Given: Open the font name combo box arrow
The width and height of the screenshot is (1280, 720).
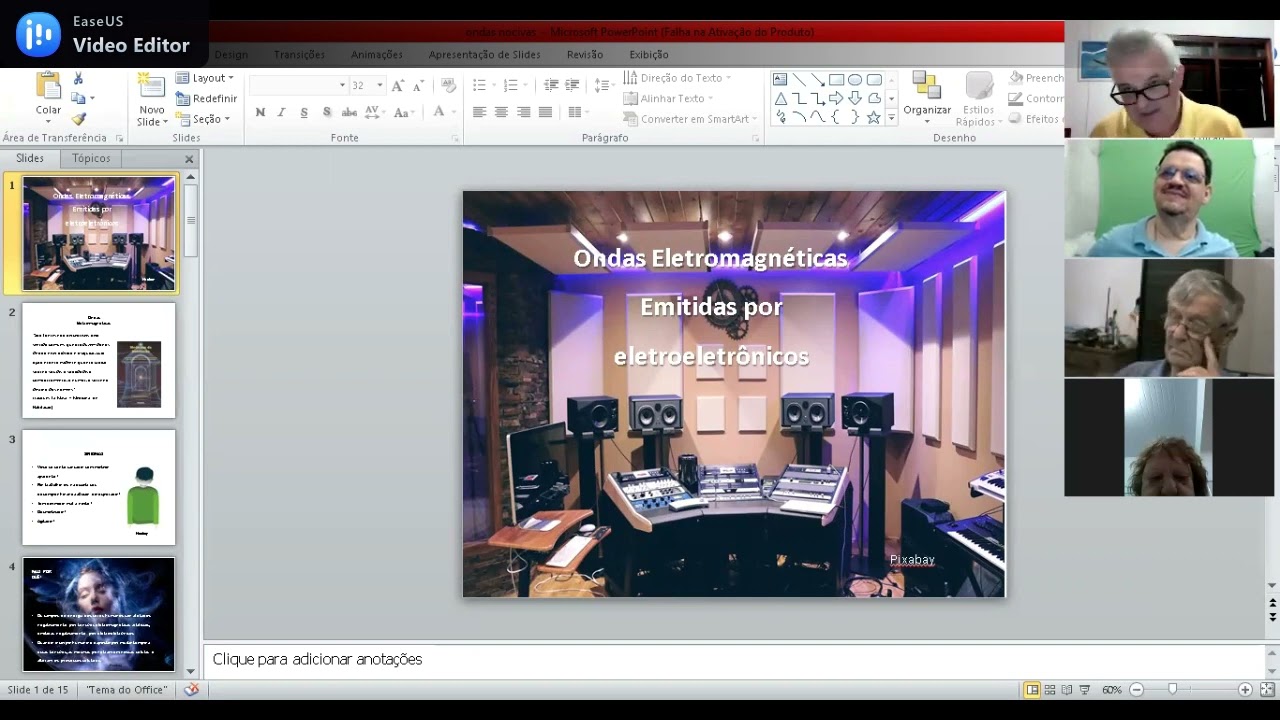Looking at the screenshot, I should pos(342,85).
